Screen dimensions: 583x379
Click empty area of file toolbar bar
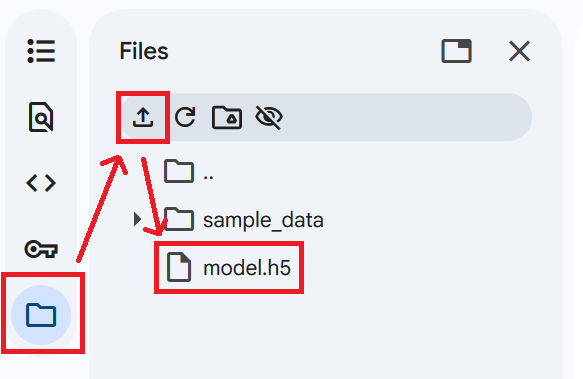tap(405, 117)
